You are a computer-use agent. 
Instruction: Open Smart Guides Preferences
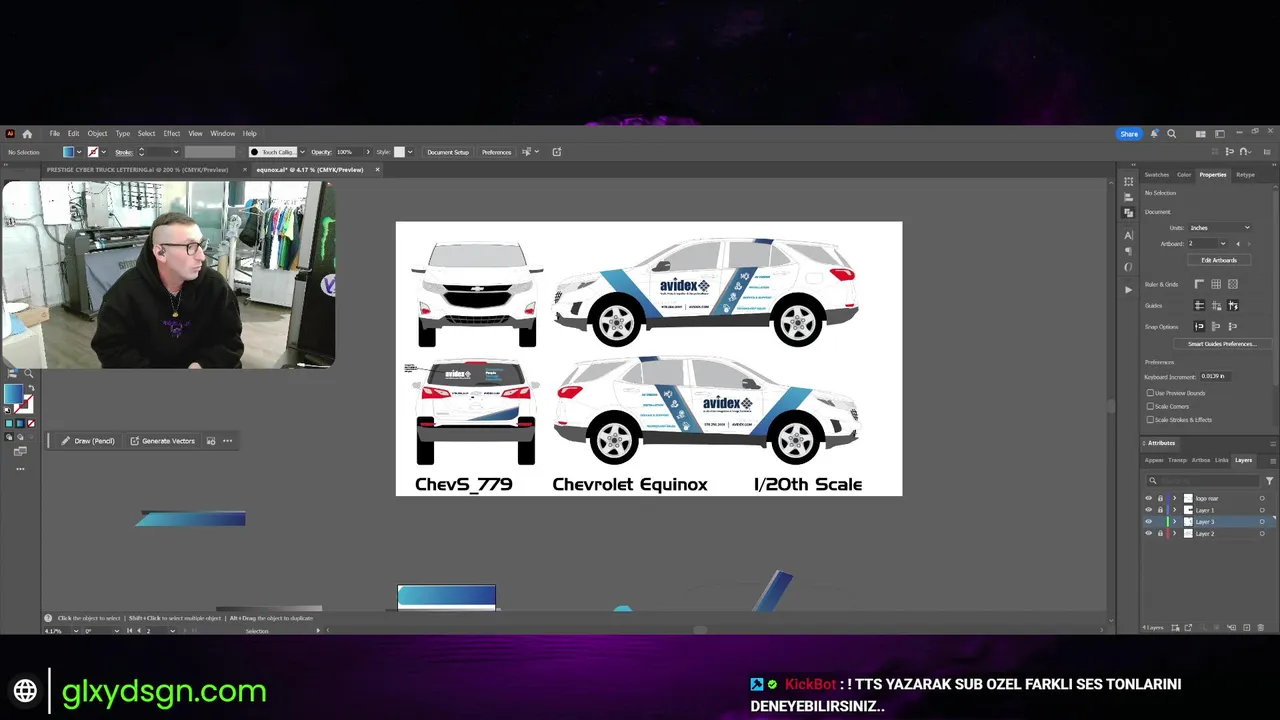(x=1222, y=344)
